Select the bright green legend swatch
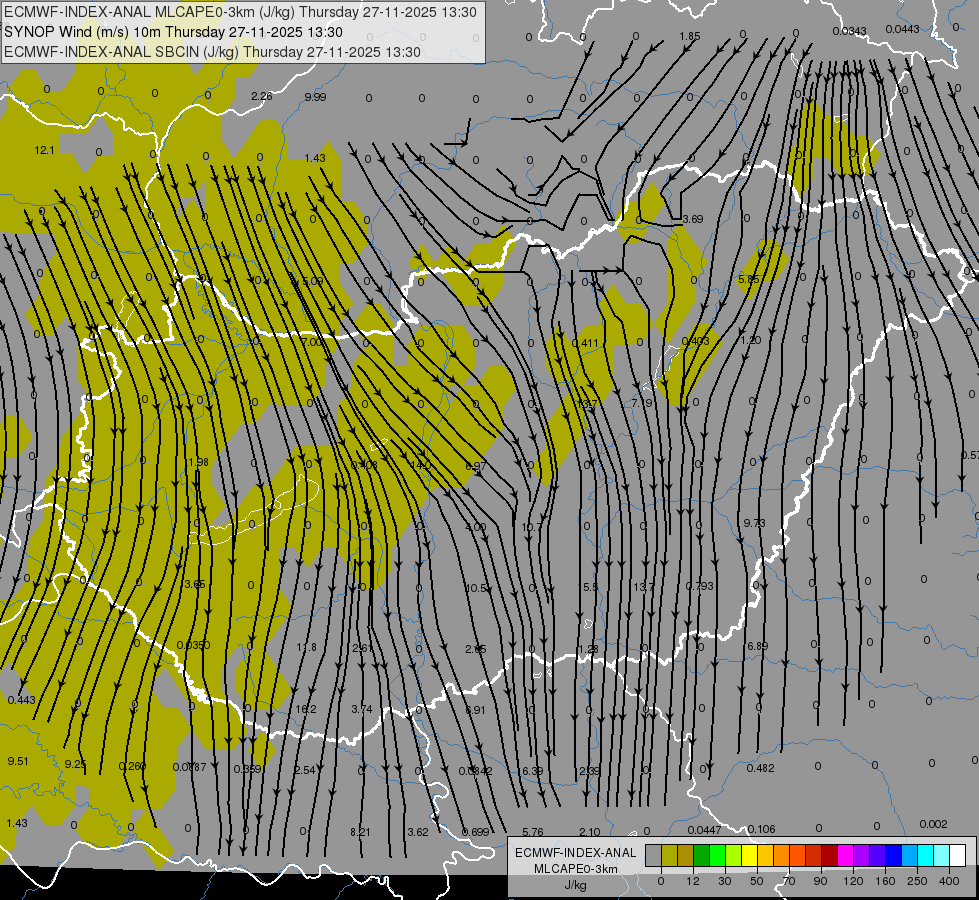 click(x=717, y=855)
